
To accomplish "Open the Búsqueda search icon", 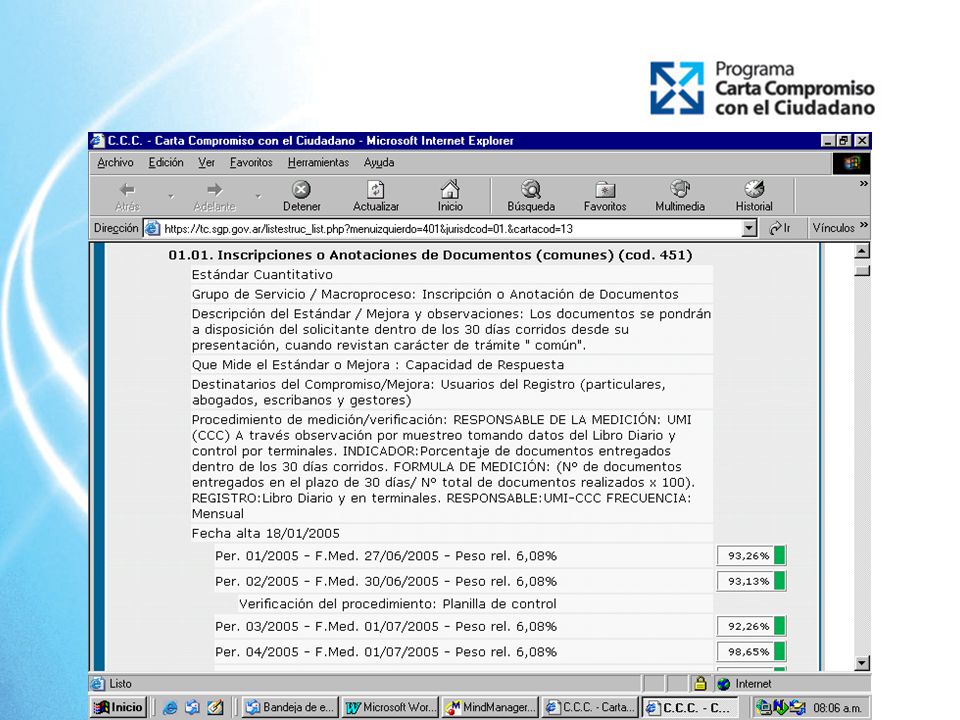I will (531, 189).
